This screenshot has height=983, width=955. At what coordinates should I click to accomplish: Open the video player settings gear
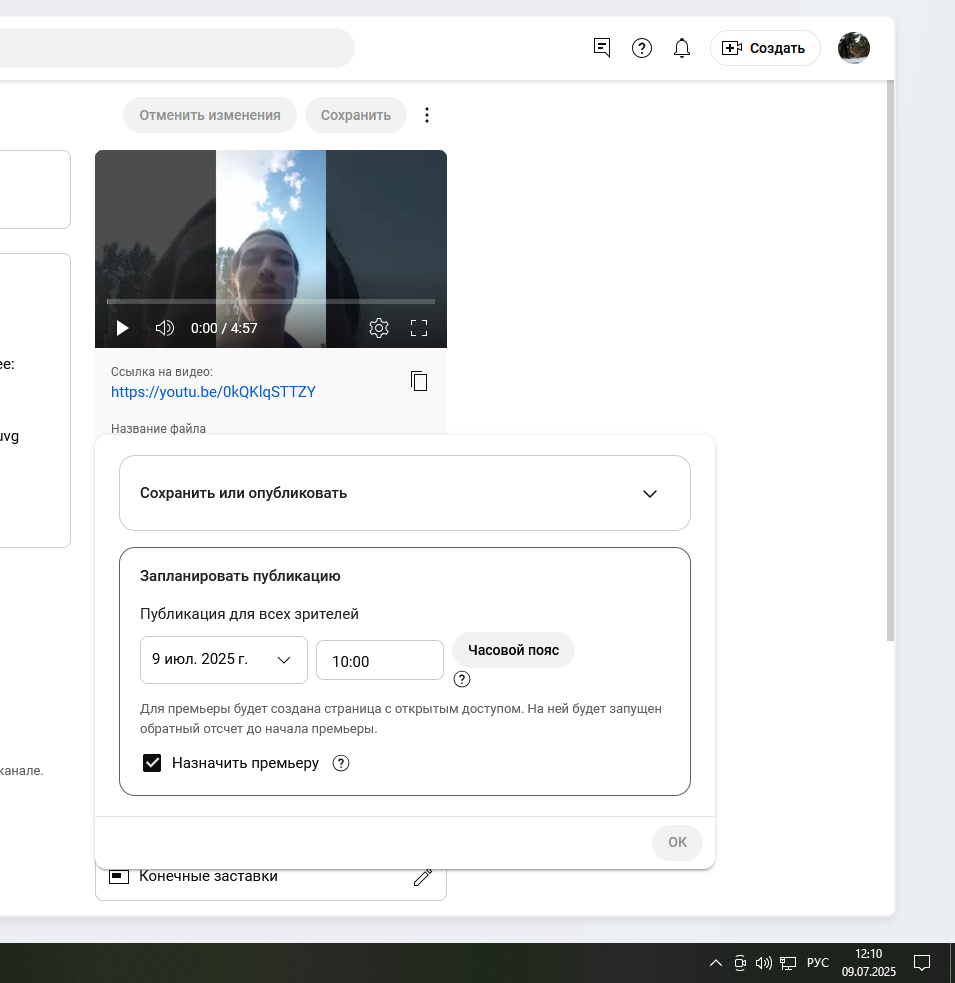coord(378,328)
